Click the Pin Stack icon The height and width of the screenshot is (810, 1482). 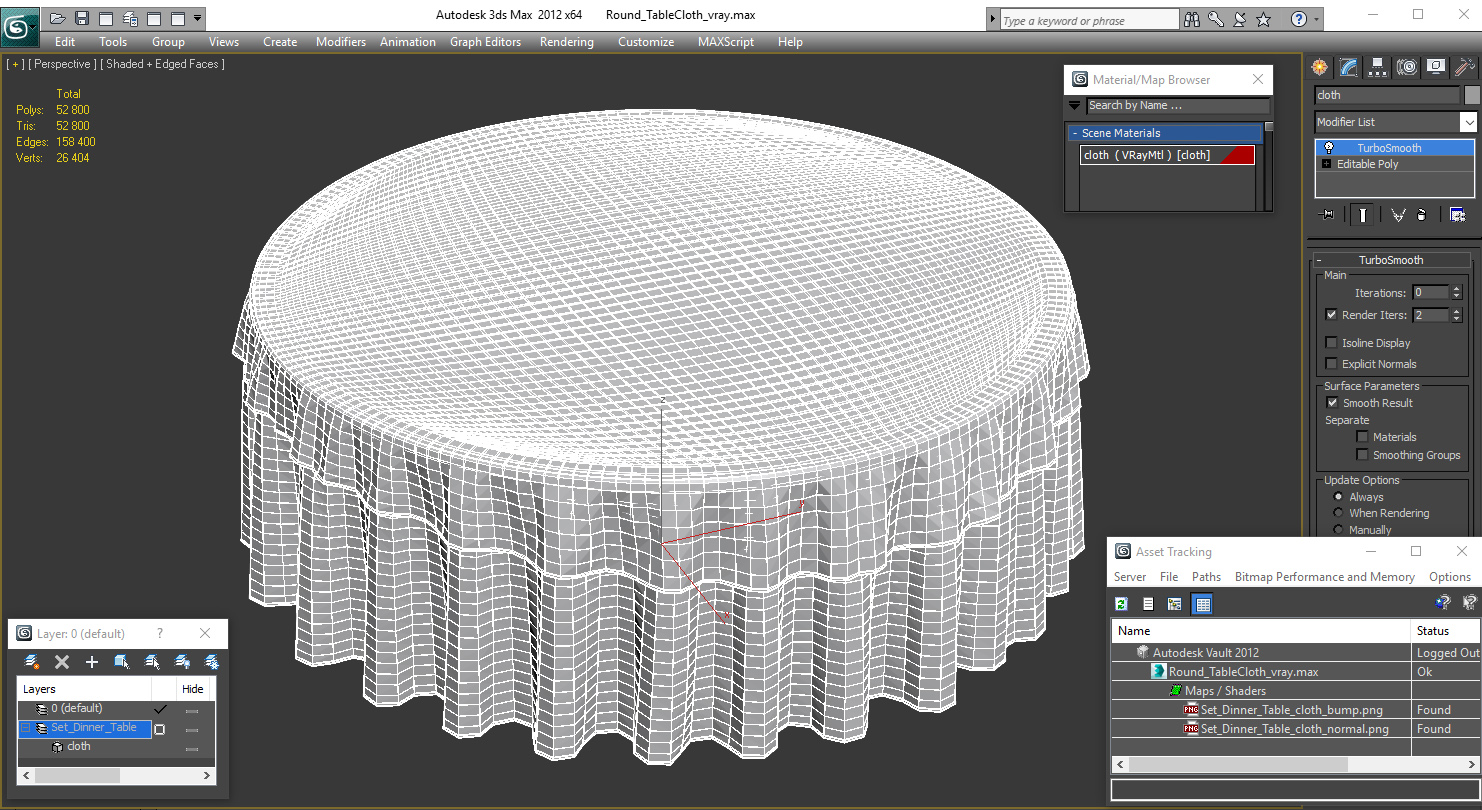click(1328, 215)
